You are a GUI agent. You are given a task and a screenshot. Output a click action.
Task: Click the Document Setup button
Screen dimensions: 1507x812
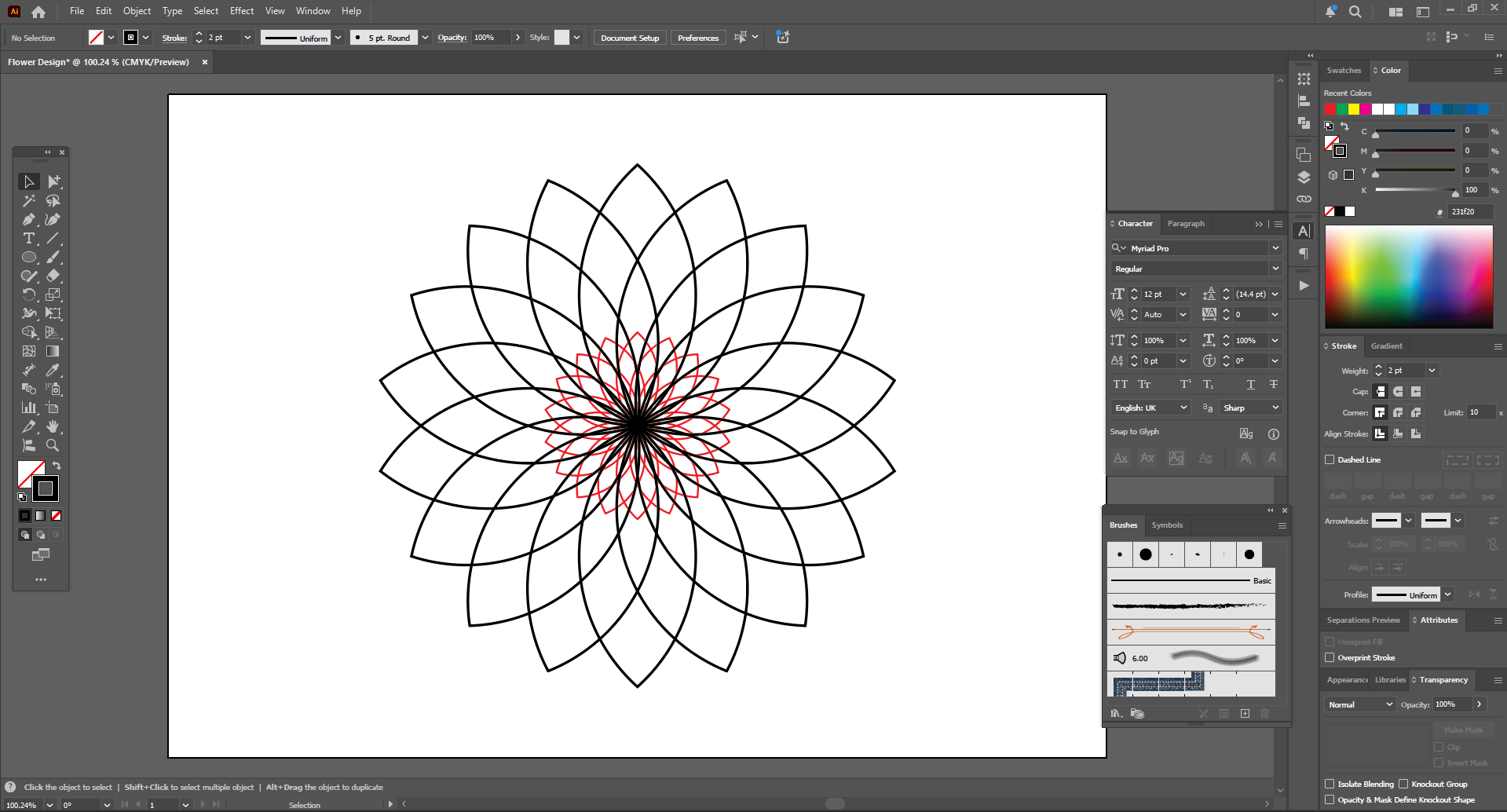click(x=629, y=38)
